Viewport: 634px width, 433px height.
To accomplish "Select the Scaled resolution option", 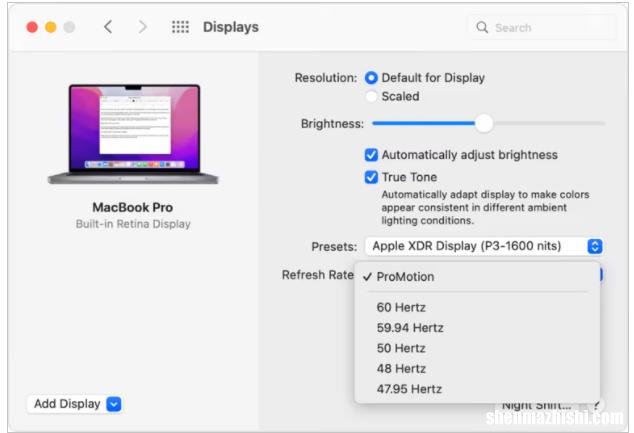I will [x=371, y=97].
